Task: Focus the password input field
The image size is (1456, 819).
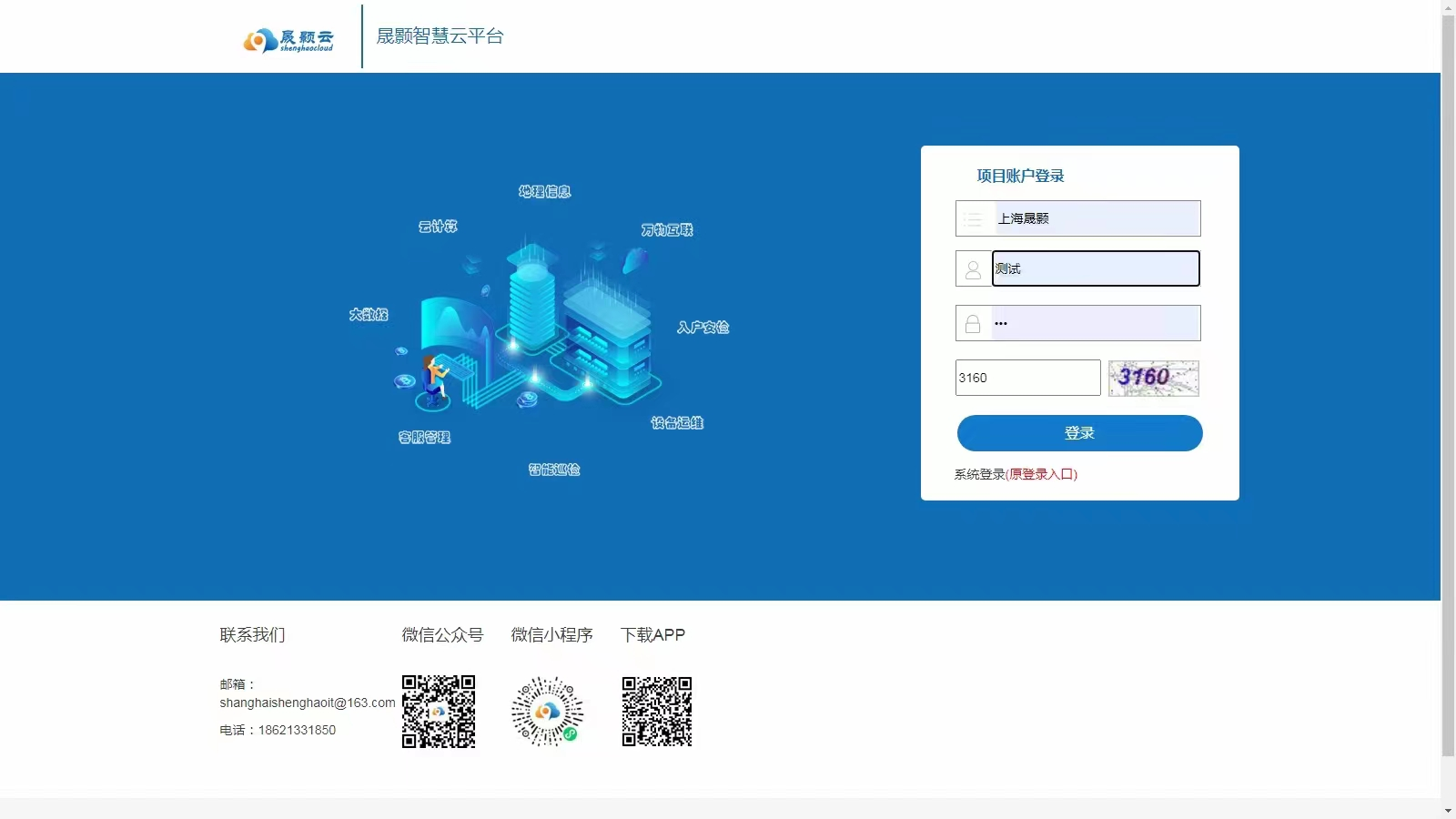Action: click(1096, 323)
